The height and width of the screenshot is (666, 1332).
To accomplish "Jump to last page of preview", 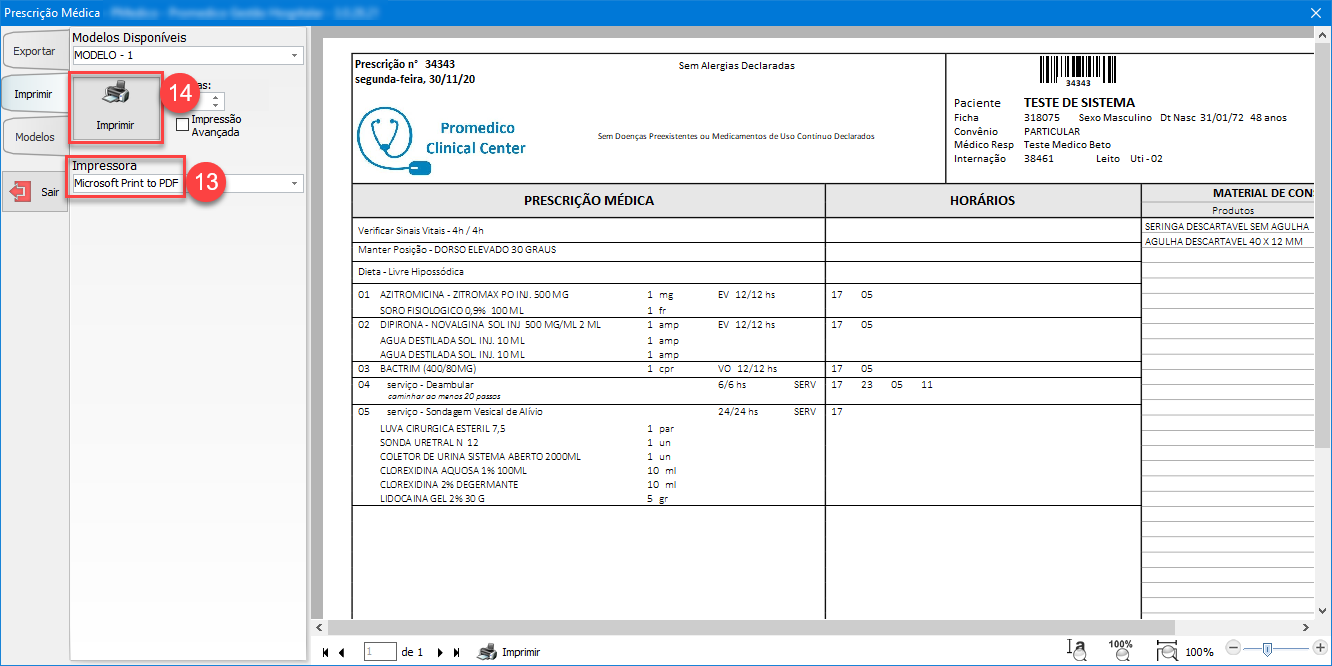I will 456,652.
